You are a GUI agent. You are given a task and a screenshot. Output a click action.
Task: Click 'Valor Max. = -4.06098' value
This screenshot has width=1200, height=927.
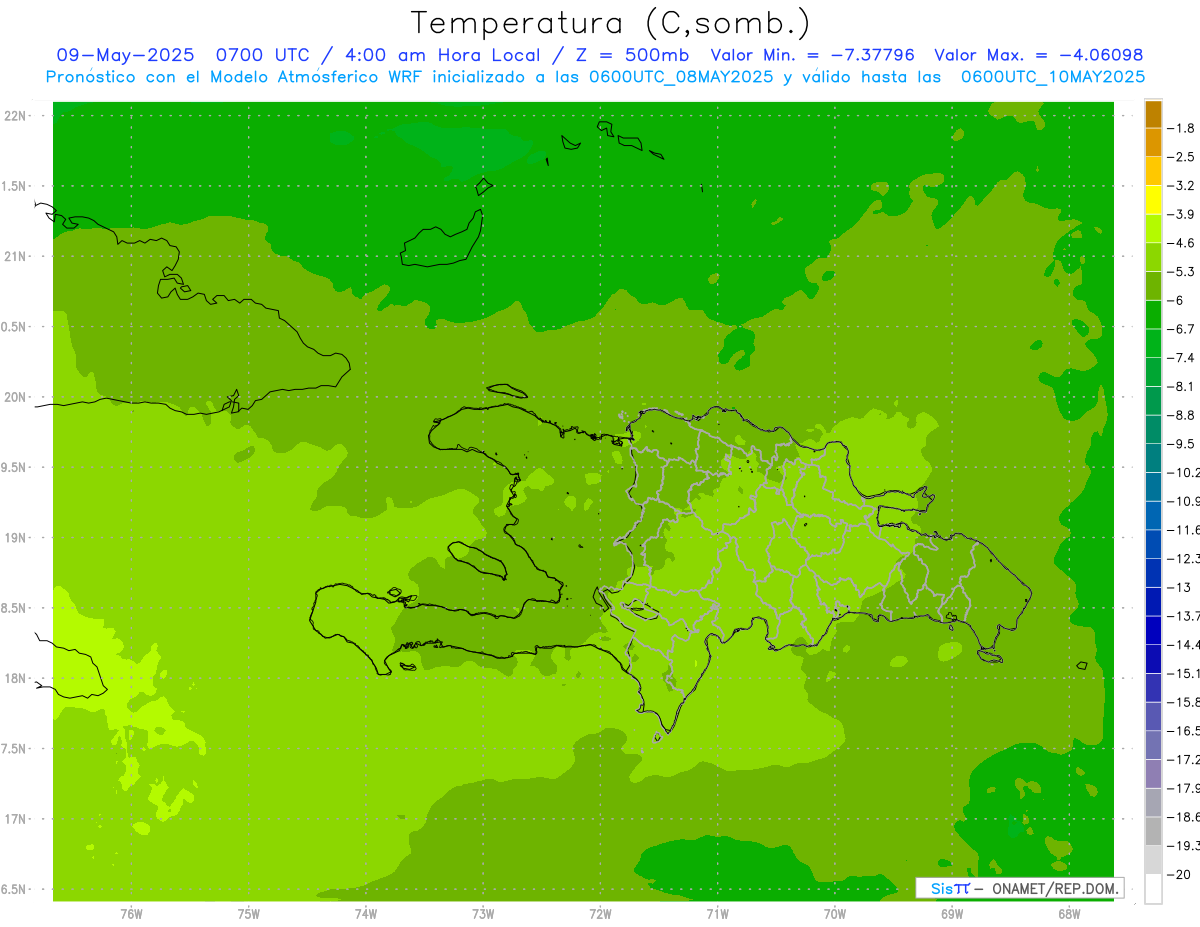(x=1038, y=55)
